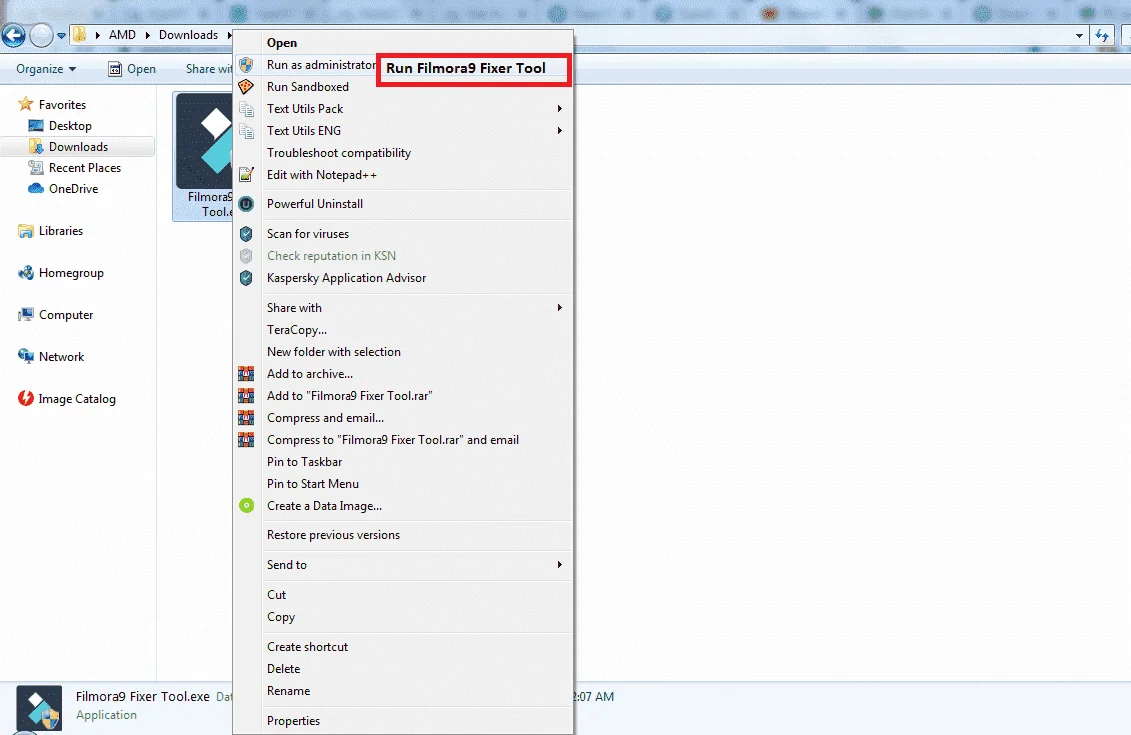Screen dimensions: 1131x735
Task: Click the Explorer Forward arrow button
Action: point(41,35)
